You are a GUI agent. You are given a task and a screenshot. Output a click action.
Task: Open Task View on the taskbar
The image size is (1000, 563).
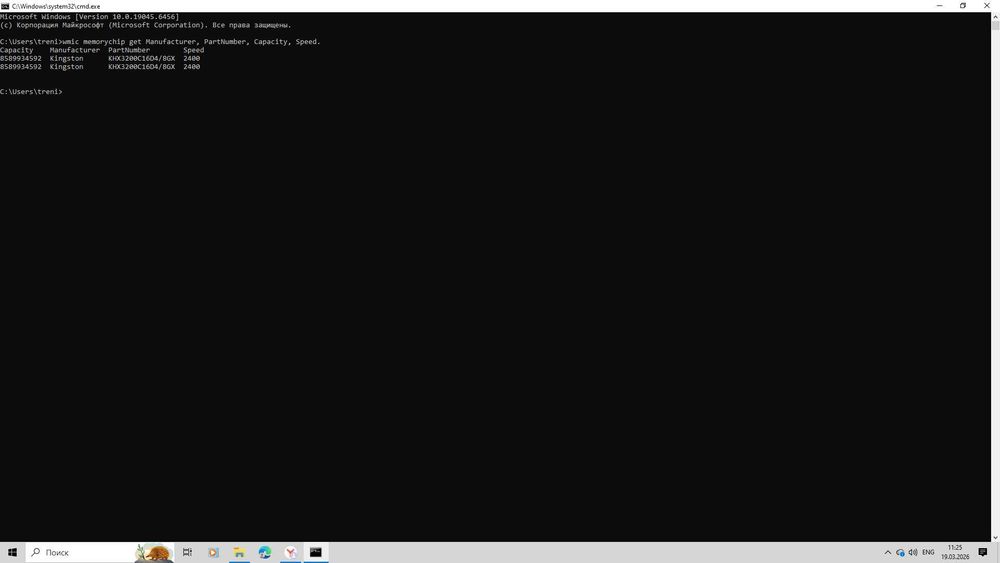[x=188, y=552]
